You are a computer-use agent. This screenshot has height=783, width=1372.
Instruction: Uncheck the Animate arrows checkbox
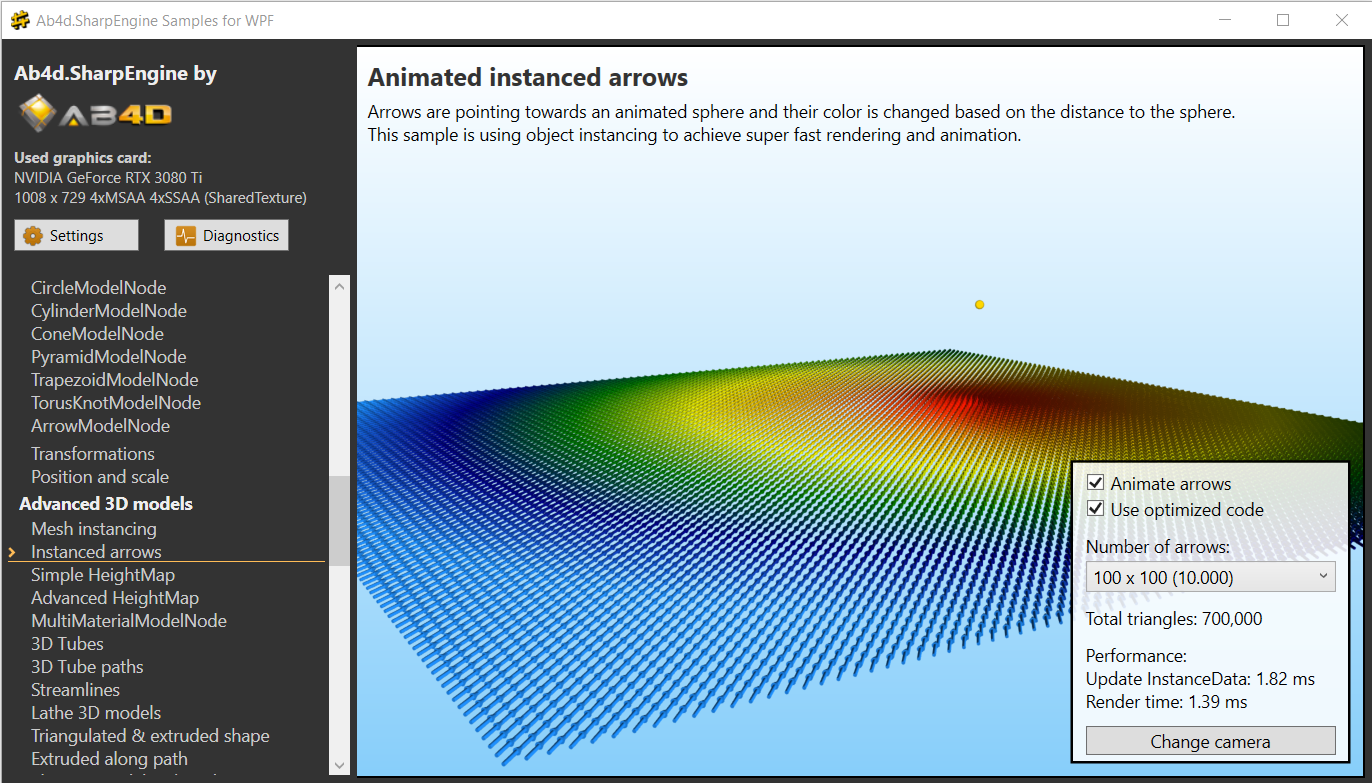click(x=1095, y=483)
